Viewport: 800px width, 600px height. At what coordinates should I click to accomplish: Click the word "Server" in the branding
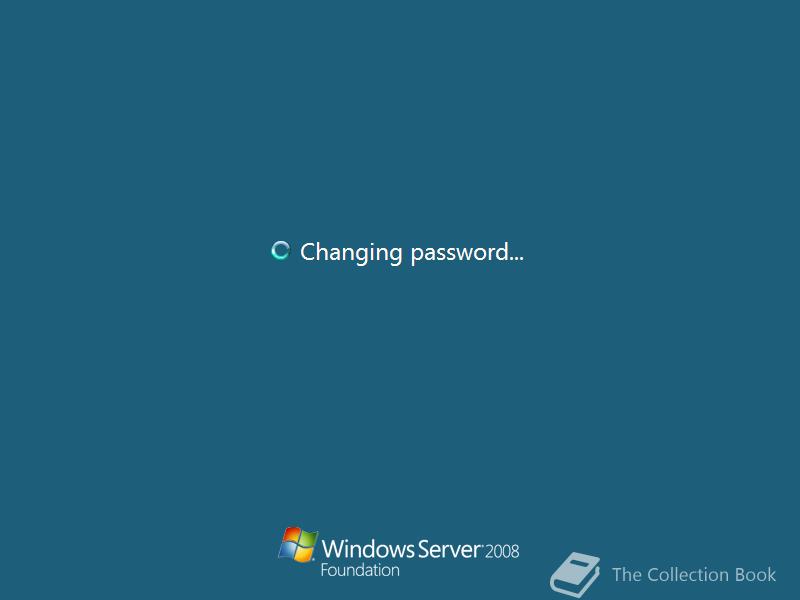pos(449,549)
